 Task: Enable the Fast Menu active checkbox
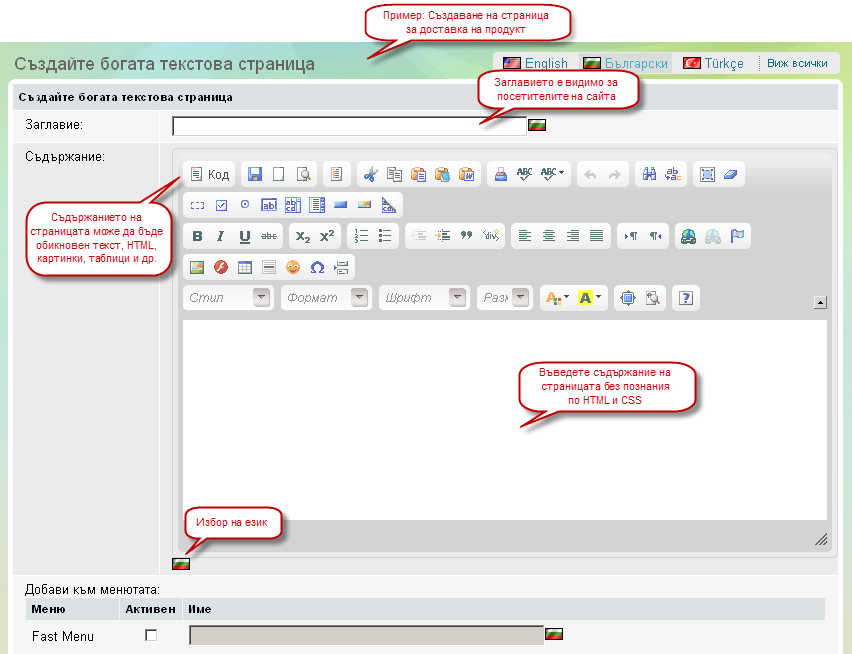click(151, 635)
